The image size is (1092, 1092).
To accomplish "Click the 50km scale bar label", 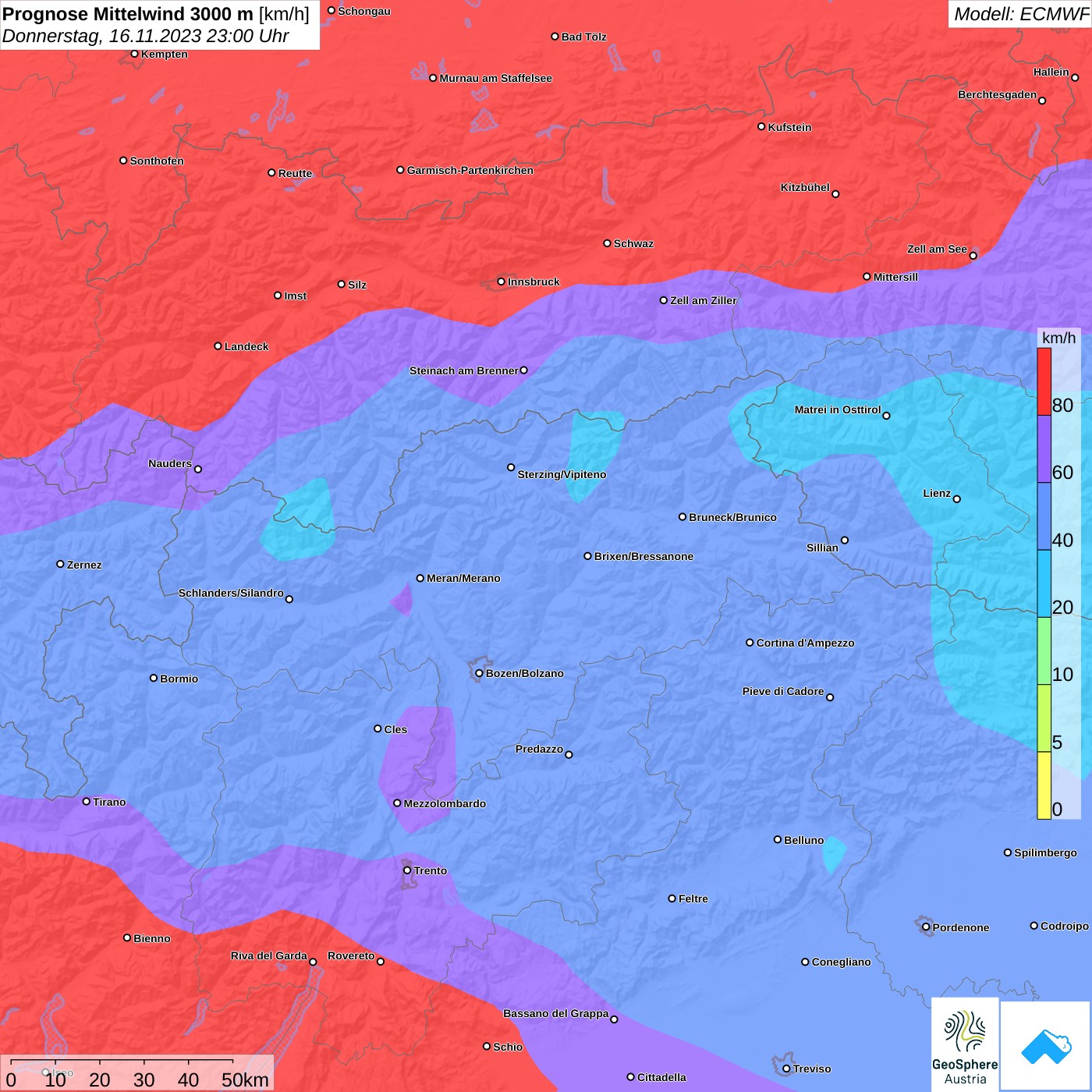I will pyautogui.click(x=245, y=1080).
